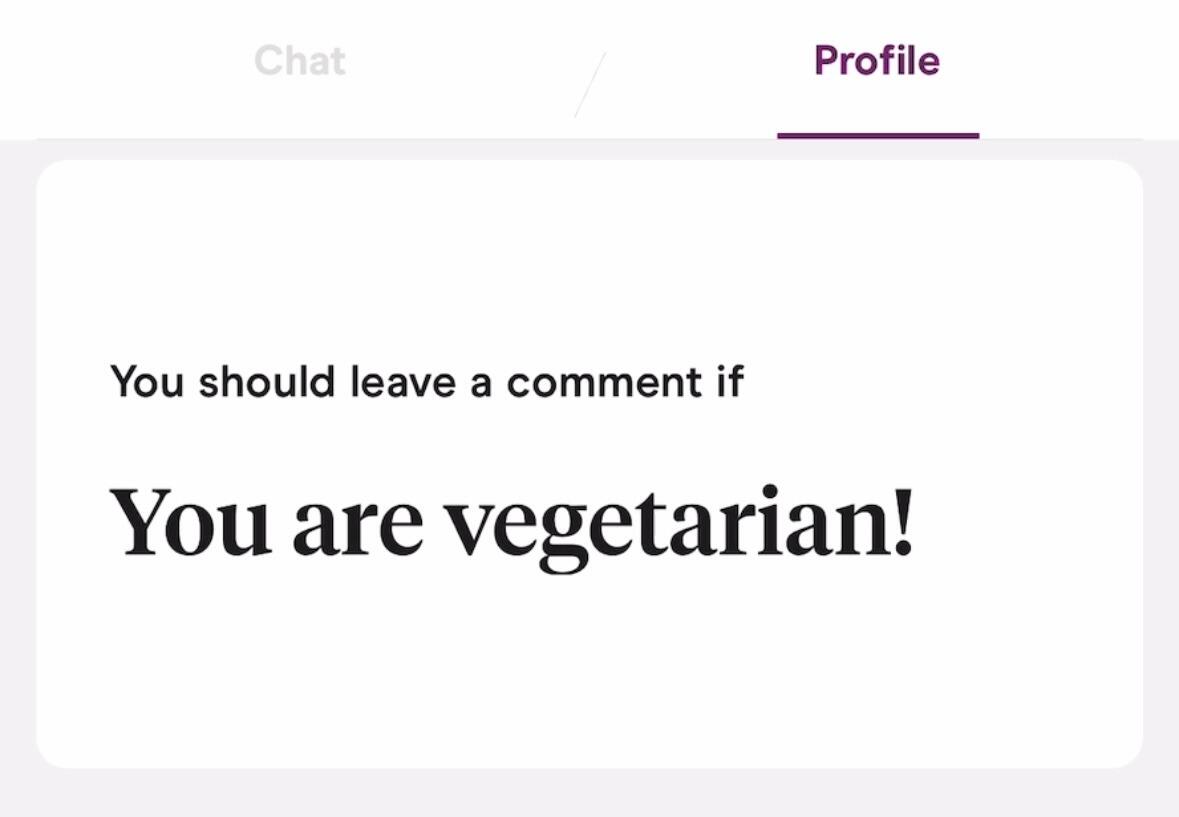Viewport: 1179px width, 817px height.
Task: Tap the "You should leave a comment if" prompt
Action: coord(426,382)
